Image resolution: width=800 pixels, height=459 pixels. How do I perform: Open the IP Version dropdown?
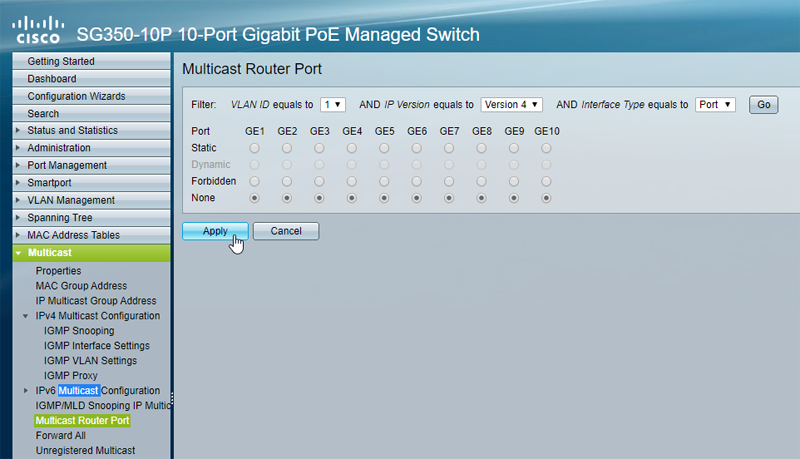coord(511,105)
